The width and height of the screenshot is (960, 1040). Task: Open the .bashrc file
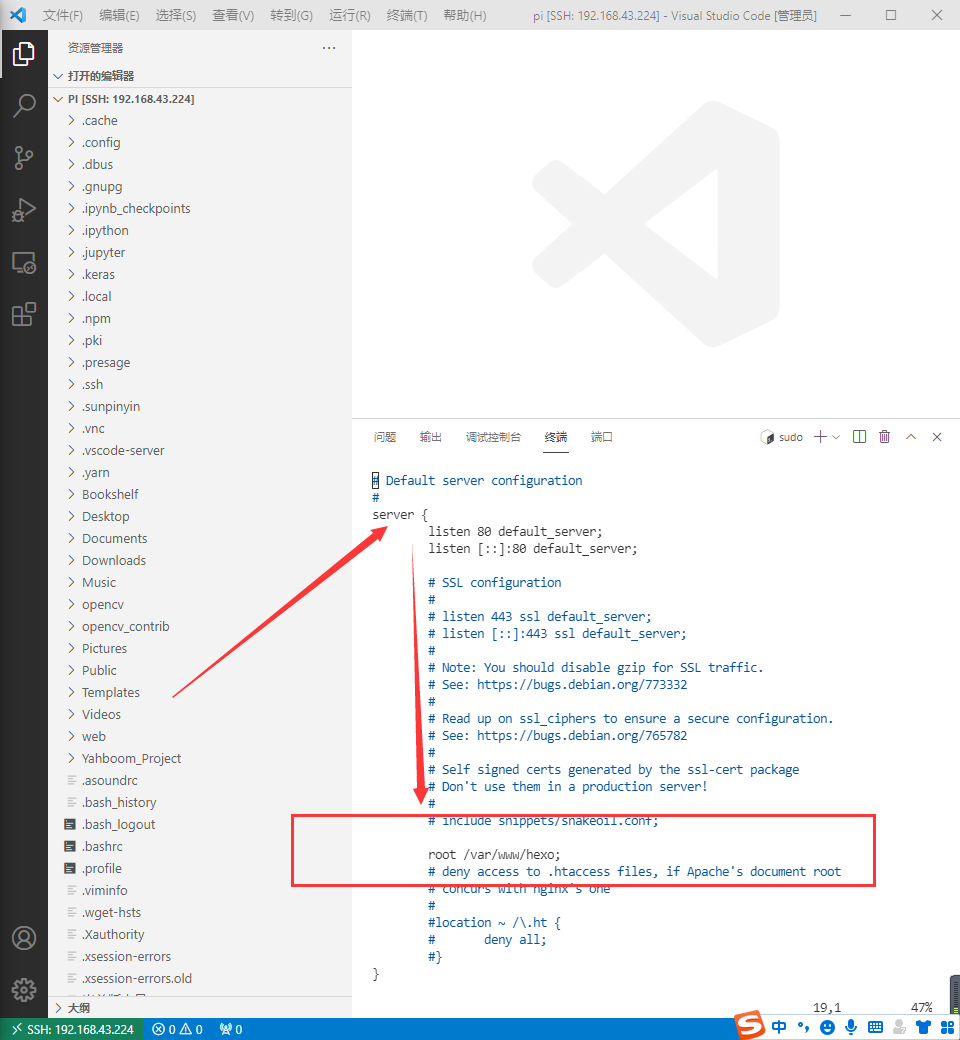pyautogui.click(x=200, y=846)
